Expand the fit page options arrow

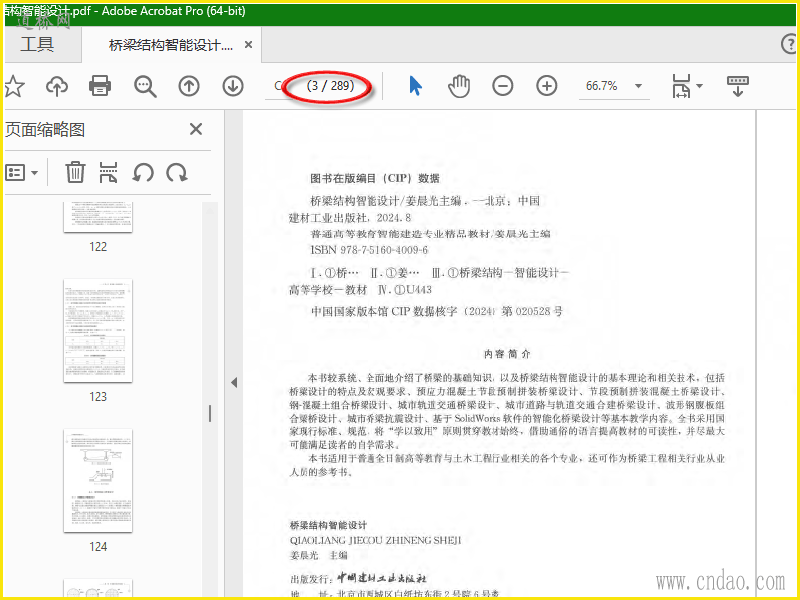(699, 86)
